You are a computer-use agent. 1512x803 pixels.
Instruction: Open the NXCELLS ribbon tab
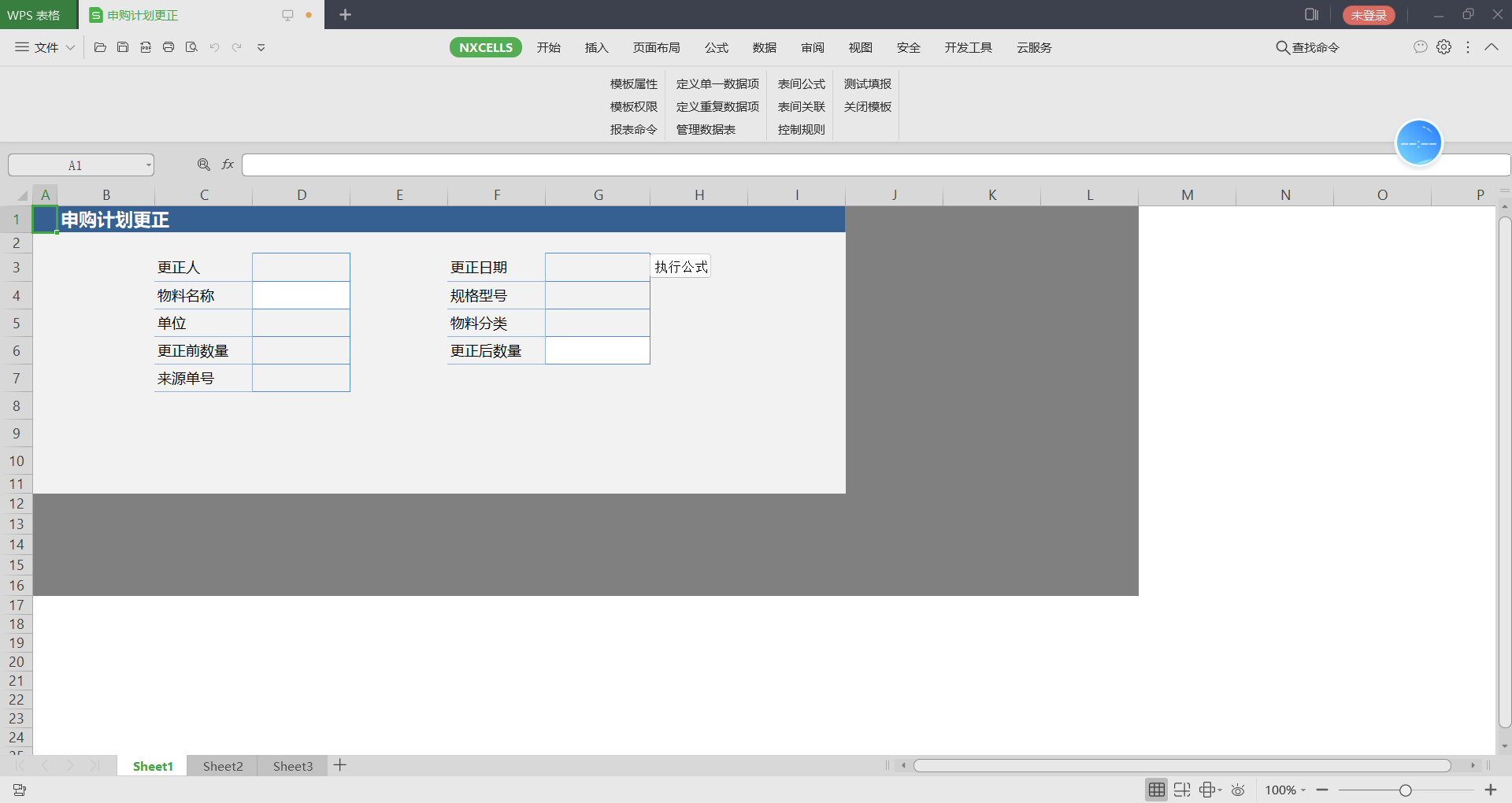pyautogui.click(x=485, y=47)
